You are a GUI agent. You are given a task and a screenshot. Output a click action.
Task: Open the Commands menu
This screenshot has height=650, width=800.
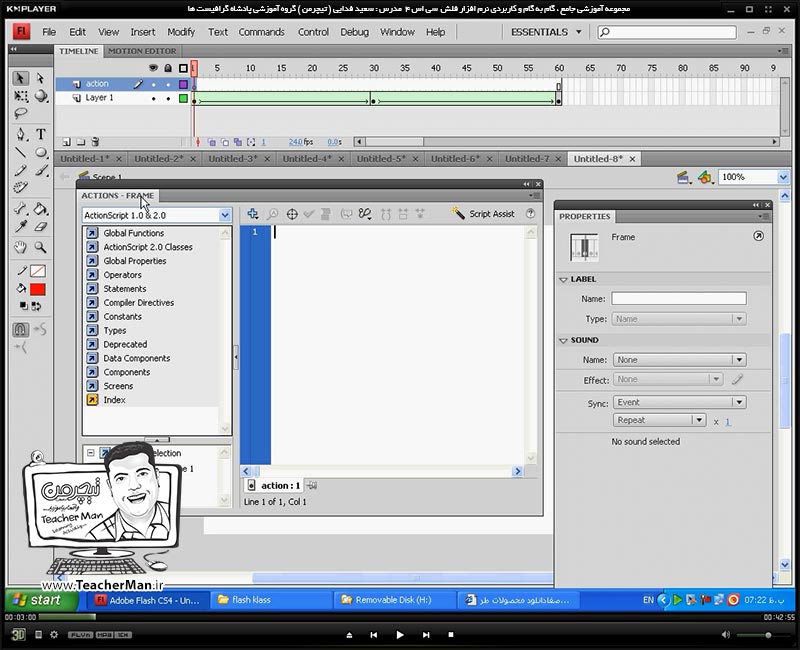[x=261, y=32]
